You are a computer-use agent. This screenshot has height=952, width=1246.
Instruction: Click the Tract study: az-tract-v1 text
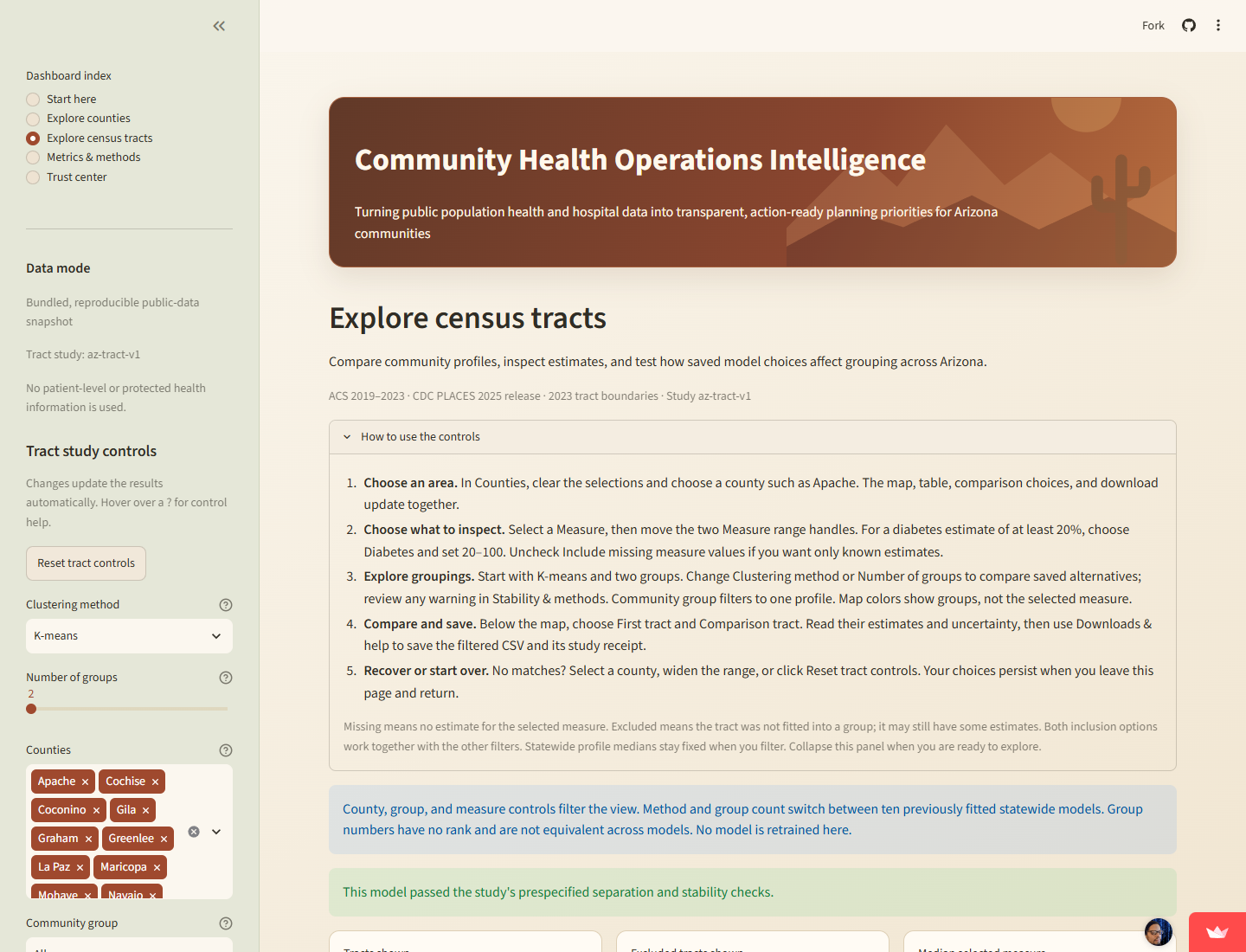[83, 355]
